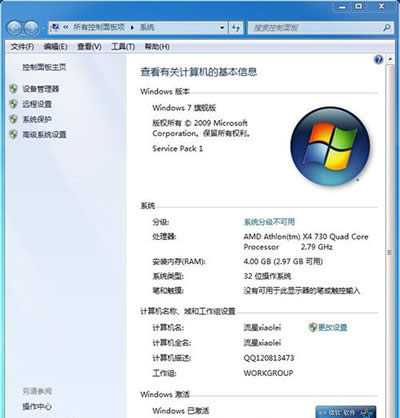This screenshot has width=400, height=418.
Task: Click 更改设置 link
Action: (332, 327)
